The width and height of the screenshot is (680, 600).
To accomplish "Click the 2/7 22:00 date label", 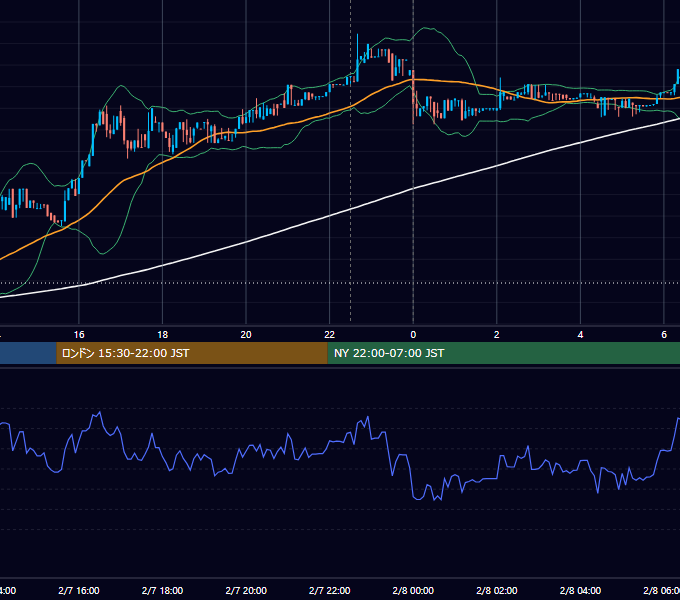I will pyautogui.click(x=330, y=590).
